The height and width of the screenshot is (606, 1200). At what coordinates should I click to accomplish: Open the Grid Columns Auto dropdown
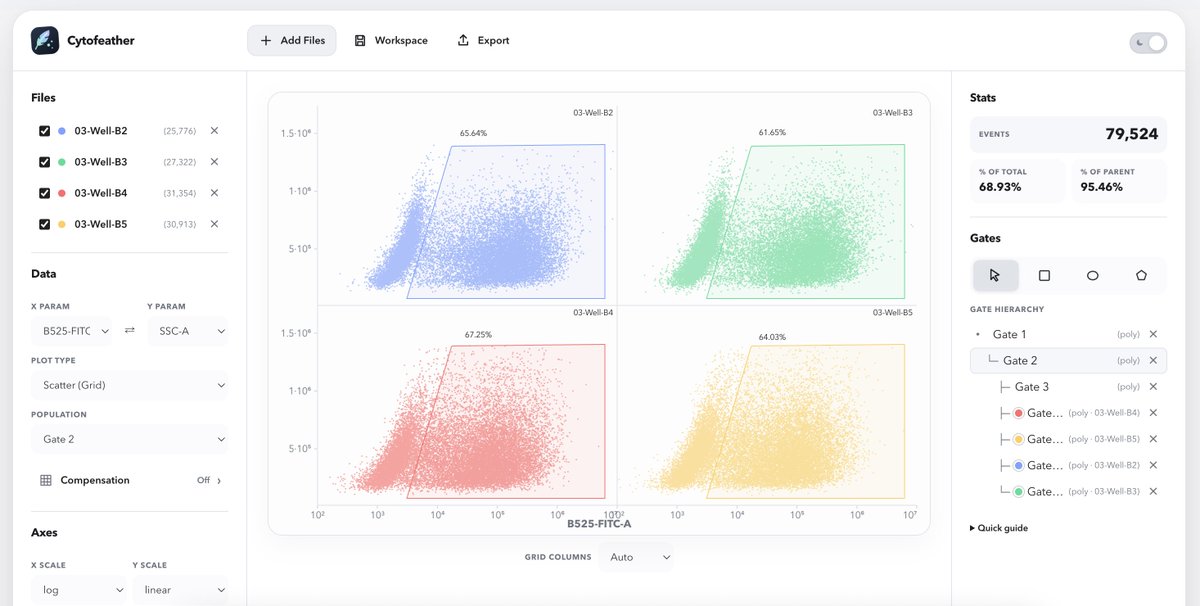tap(636, 557)
